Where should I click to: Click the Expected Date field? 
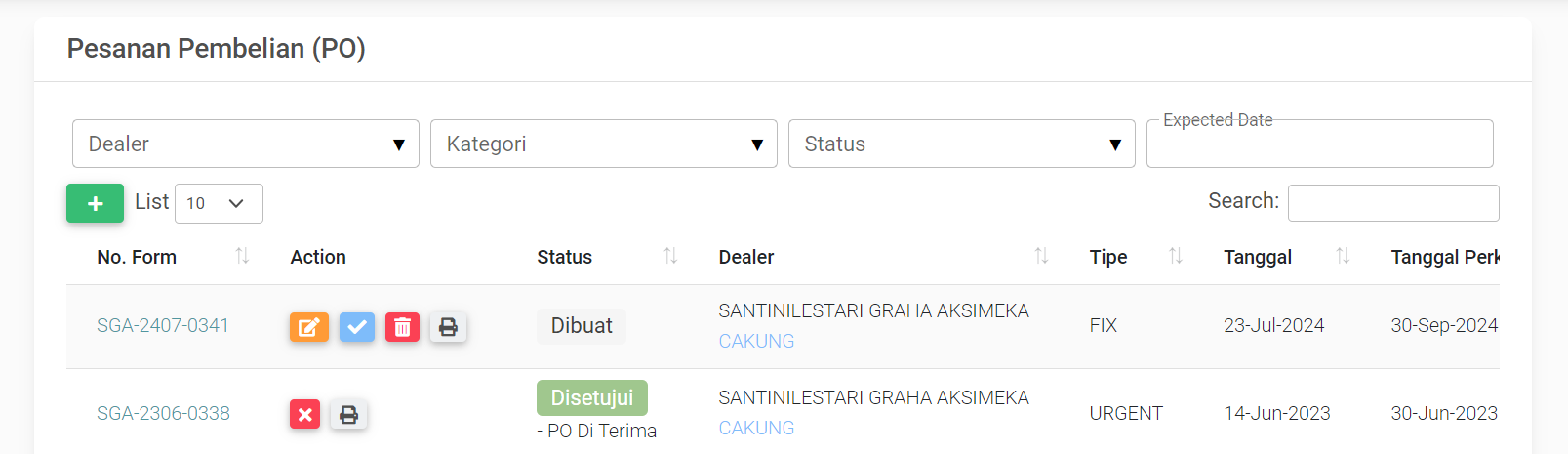1319,145
